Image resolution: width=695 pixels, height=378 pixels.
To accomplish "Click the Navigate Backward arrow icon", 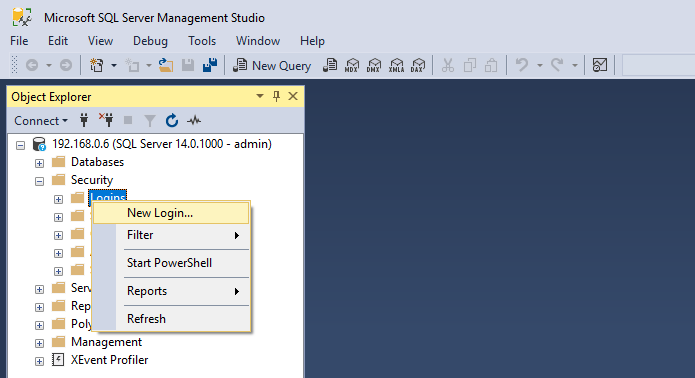I will click(32, 66).
